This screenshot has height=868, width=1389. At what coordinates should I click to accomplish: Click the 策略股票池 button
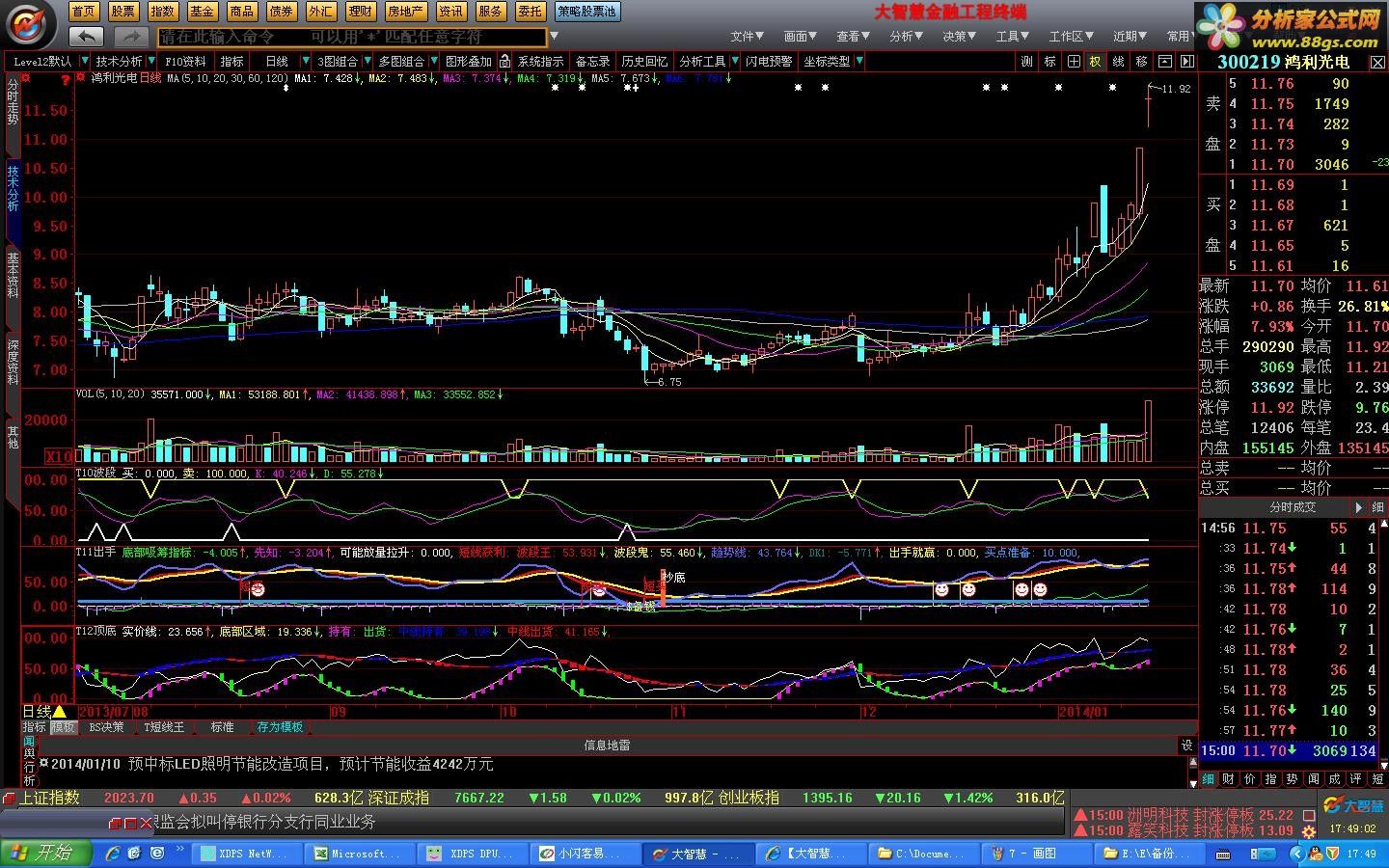point(587,12)
